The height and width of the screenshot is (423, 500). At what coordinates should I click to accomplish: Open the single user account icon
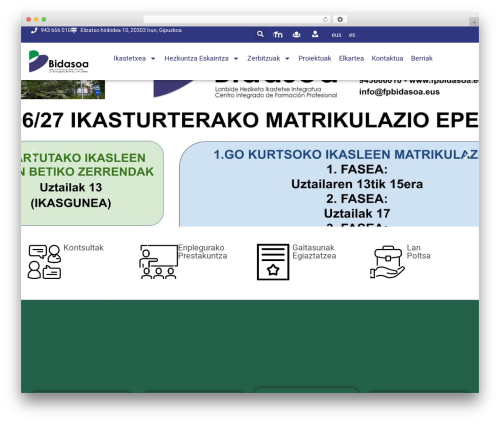[315, 34]
